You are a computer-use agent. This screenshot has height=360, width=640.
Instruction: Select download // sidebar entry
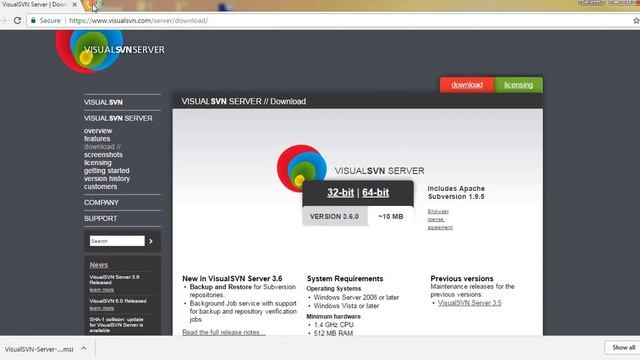pyautogui.click(x=102, y=147)
